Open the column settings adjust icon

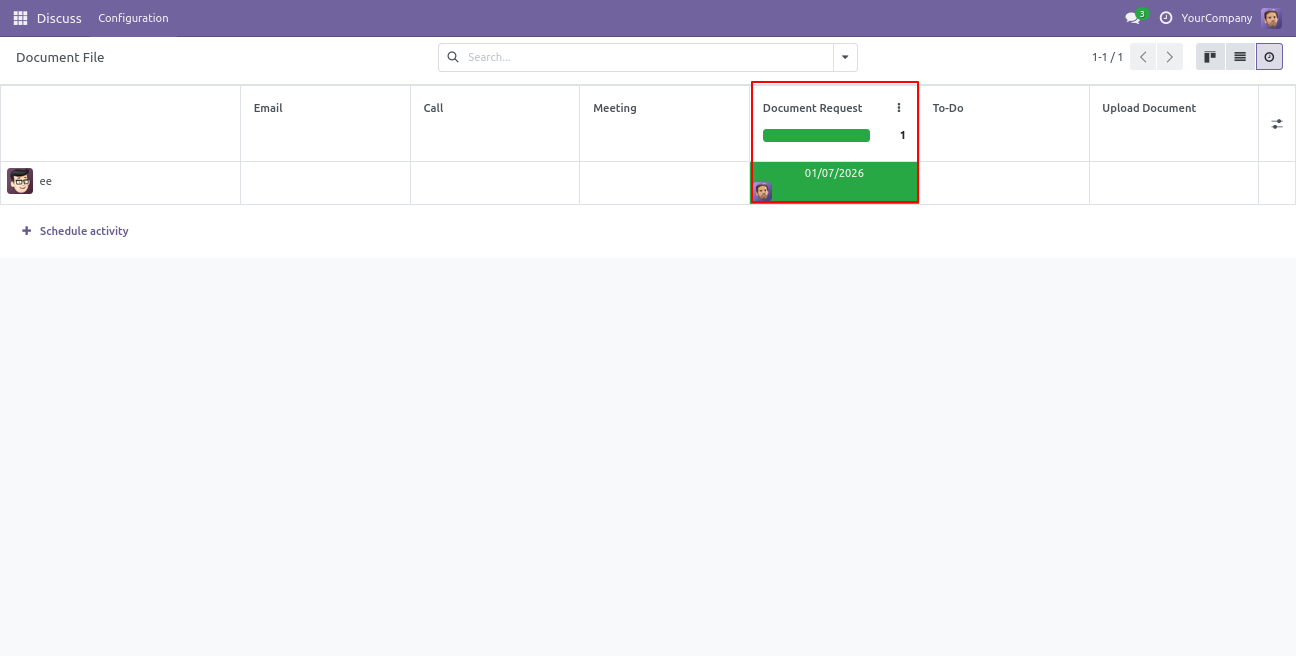[x=1277, y=124]
